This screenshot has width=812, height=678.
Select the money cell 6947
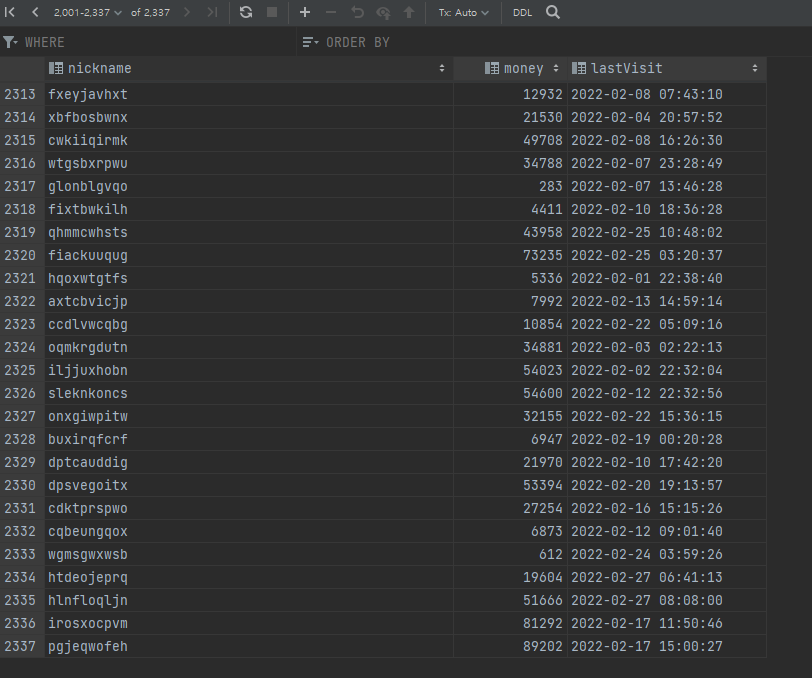(511, 439)
